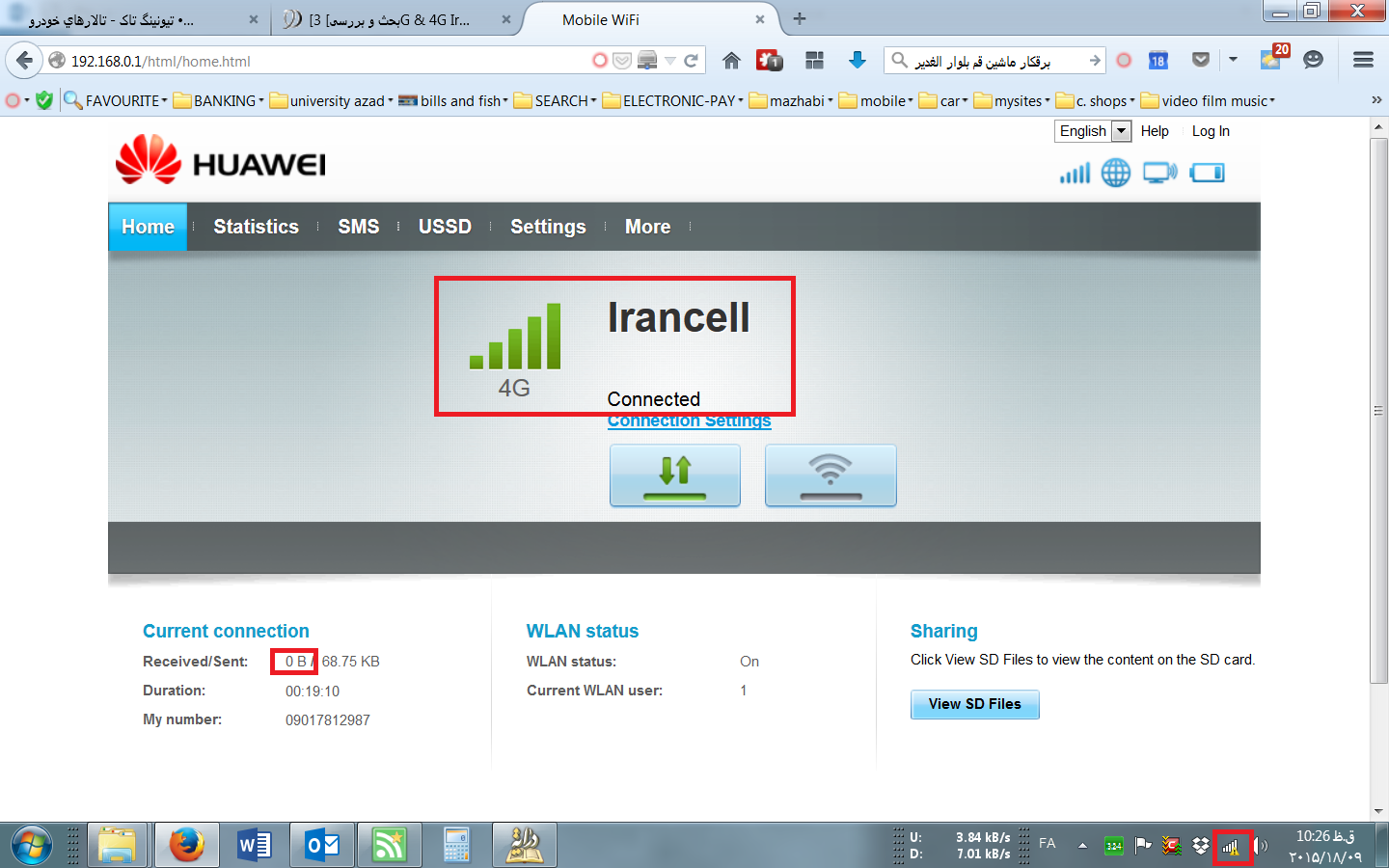Click the calculator icon in taskbar

pos(456,846)
